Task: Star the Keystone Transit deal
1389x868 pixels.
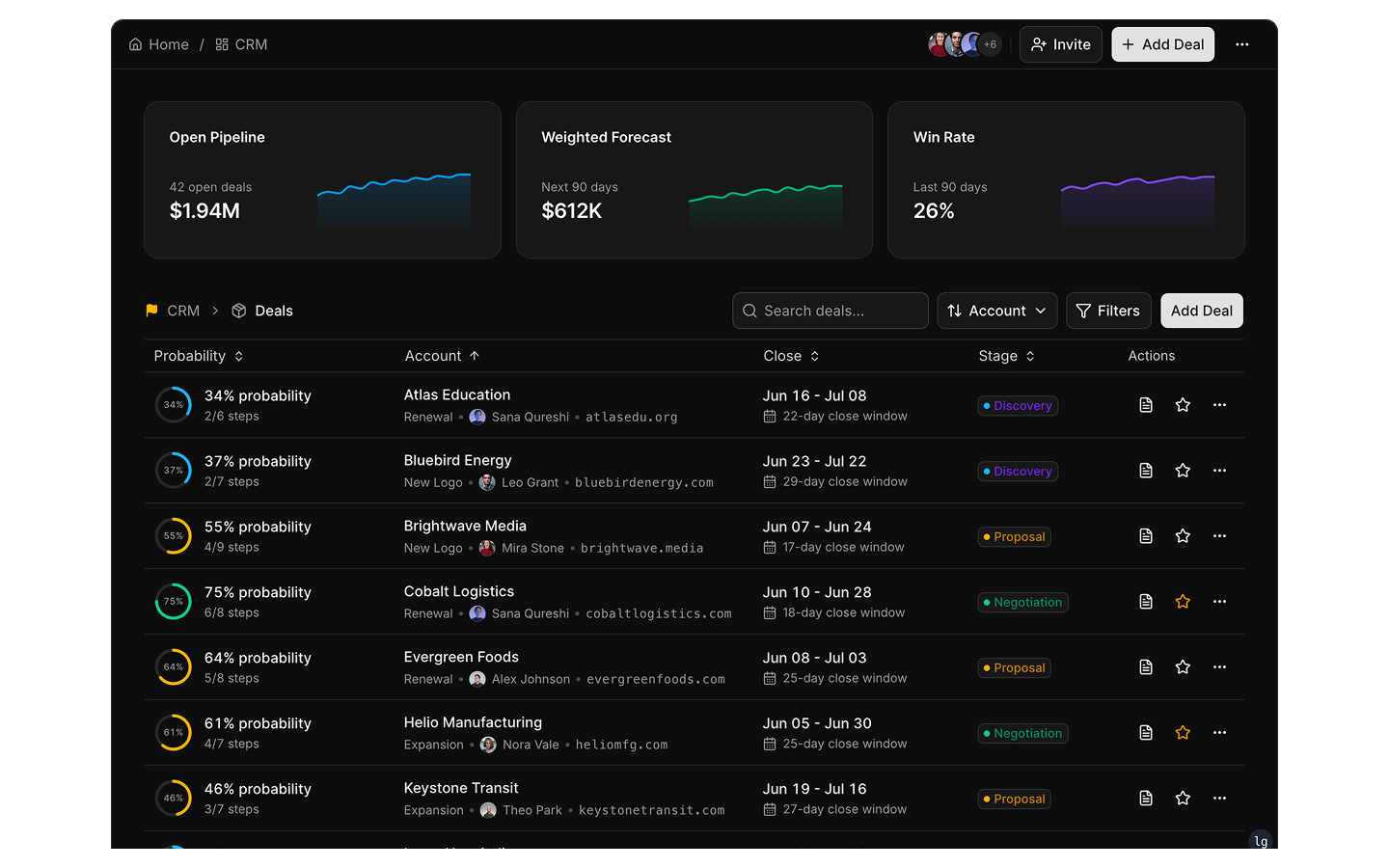Action: point(1183,799)
